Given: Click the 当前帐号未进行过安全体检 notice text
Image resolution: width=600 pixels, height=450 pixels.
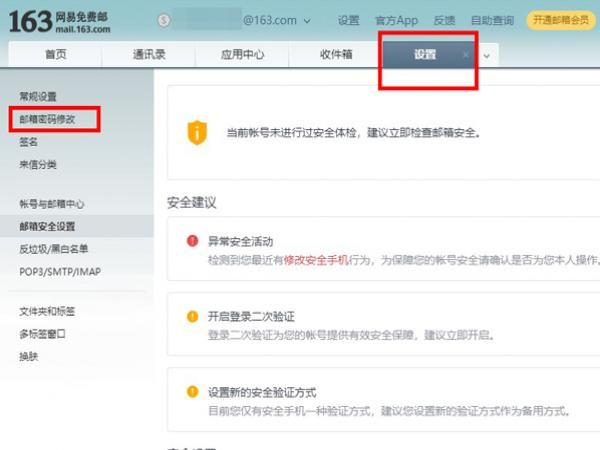Looking at the screenshot, I should click(354, 133).
